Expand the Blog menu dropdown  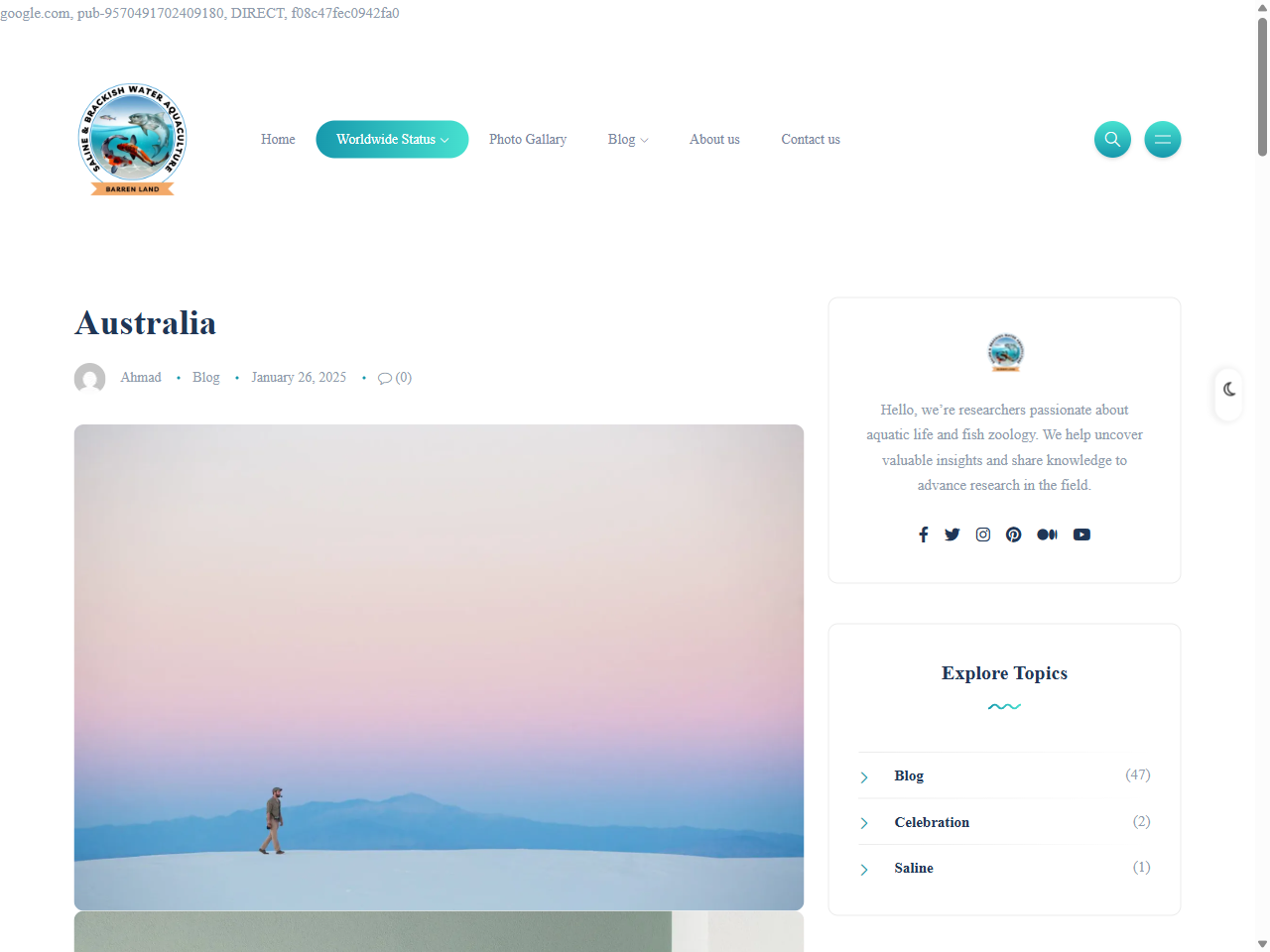[x=628, y=140]
